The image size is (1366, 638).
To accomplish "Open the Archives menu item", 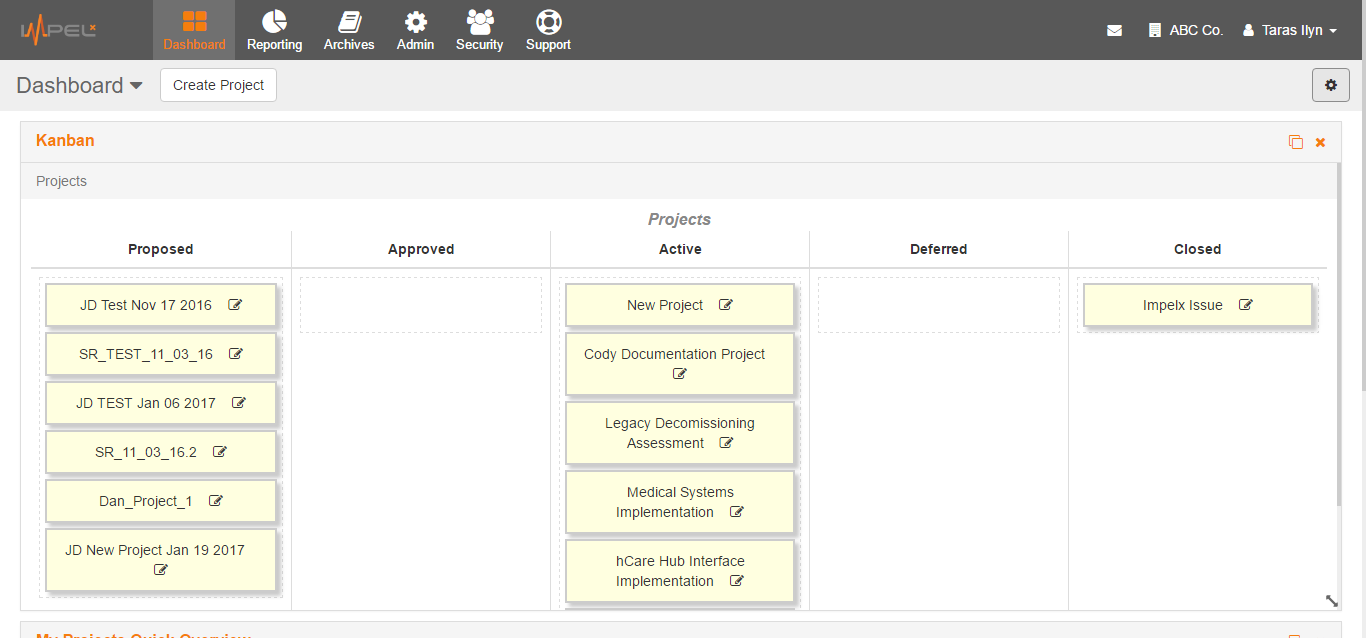I will pos(349,31).
